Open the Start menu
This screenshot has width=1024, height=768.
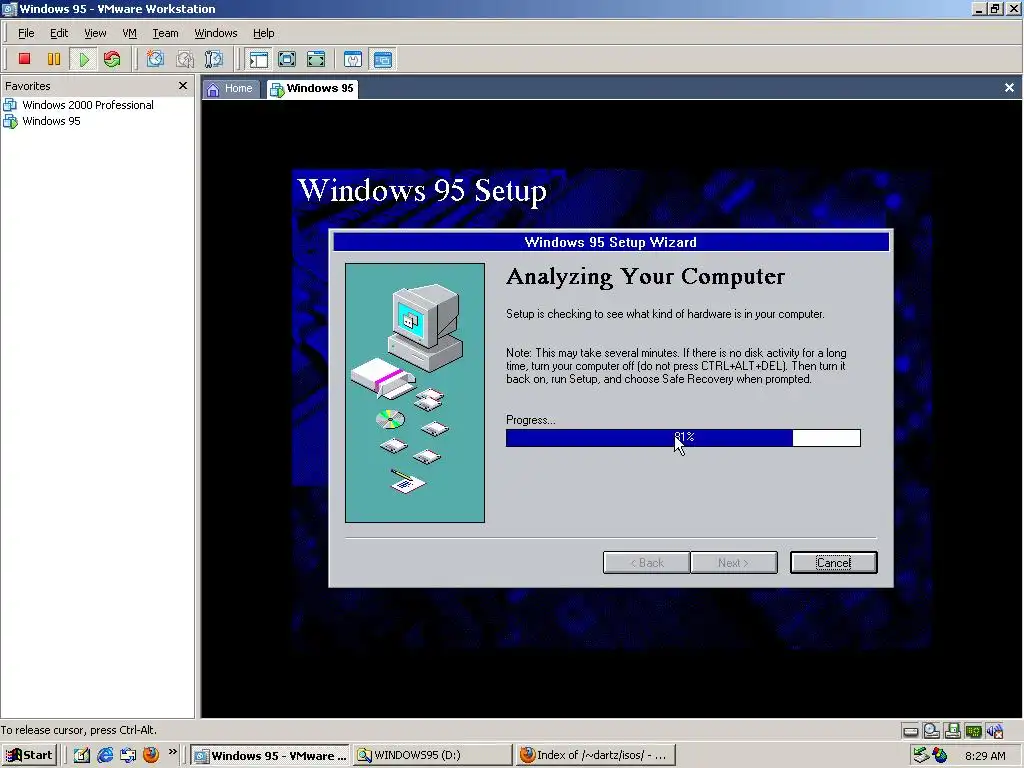pos(29,755)
